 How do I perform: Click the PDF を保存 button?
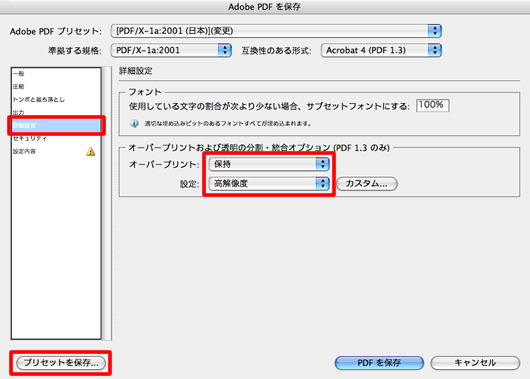click(379, 363)
